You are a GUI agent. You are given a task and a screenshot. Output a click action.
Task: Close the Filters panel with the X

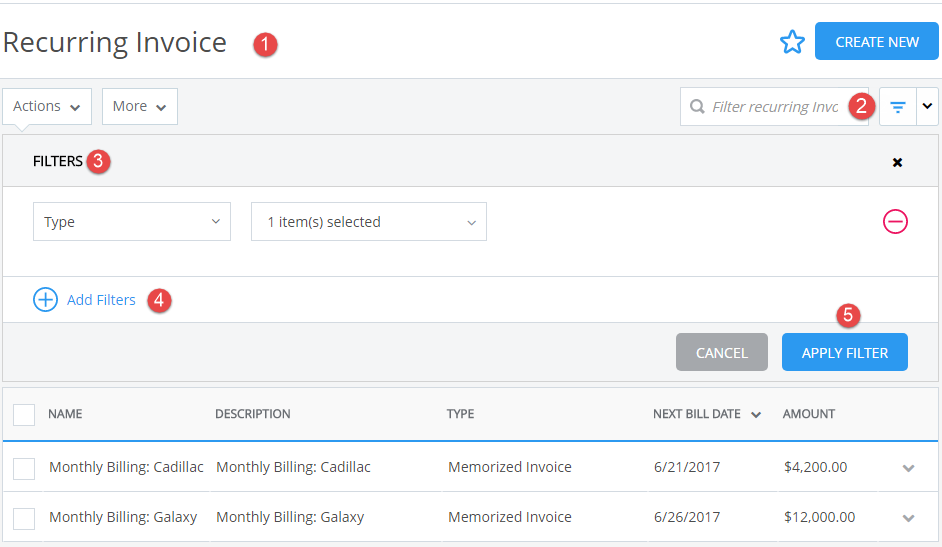click(897, 162)
